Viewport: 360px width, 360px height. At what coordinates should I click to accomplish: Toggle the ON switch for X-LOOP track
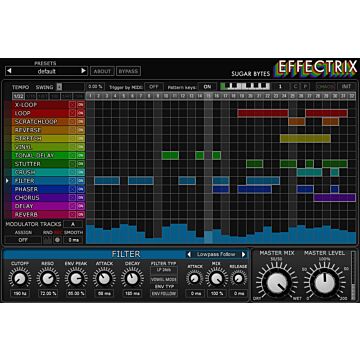tap(81, 105)
